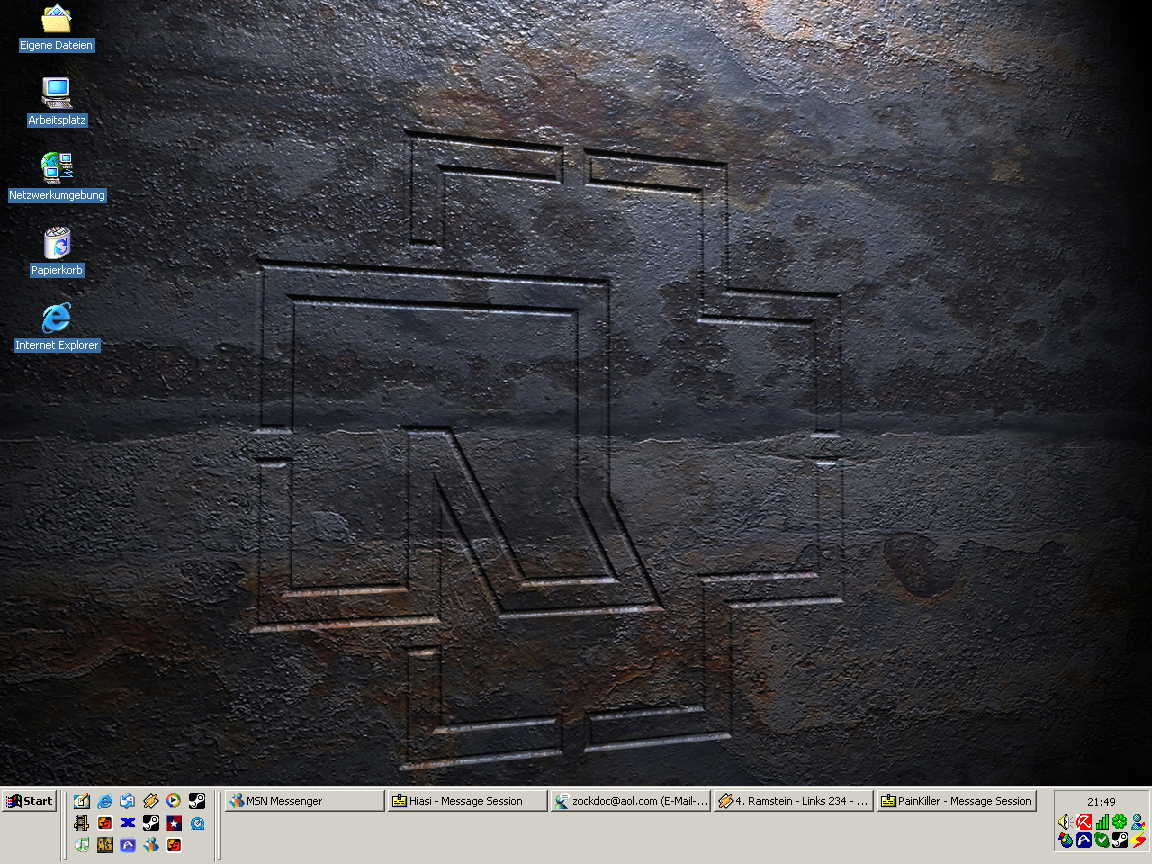Click the blue X icon in Quick Launch
The image size is (1152, 864).
pos(128,823)
